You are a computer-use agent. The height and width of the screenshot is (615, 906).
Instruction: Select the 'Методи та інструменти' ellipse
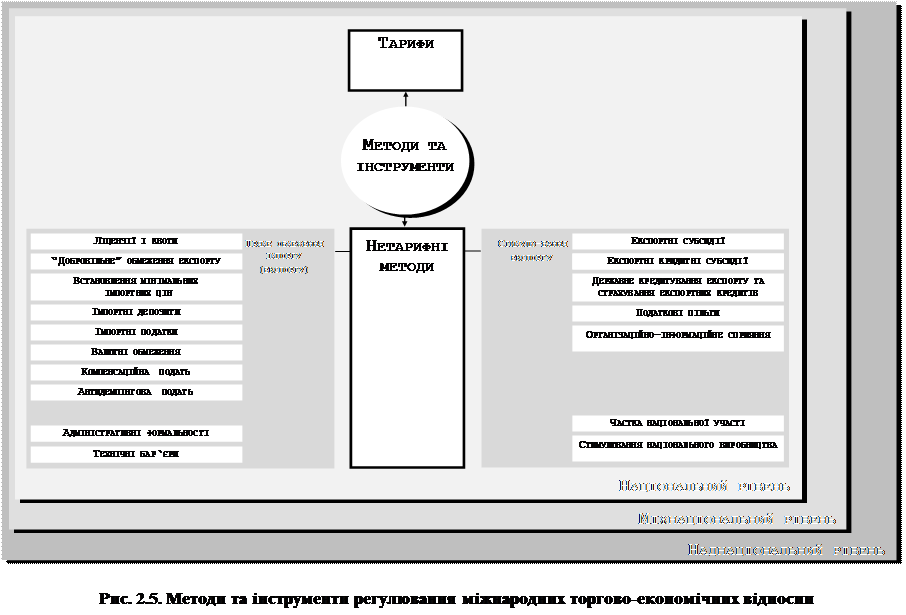(x=406, y=160)
